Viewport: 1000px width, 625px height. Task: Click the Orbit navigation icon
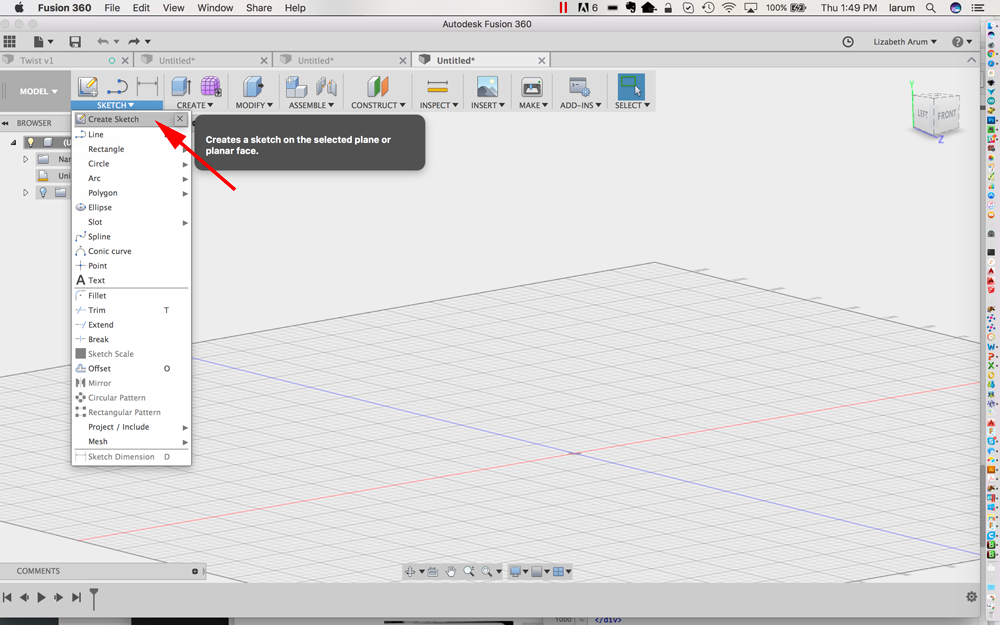point(410,571)
